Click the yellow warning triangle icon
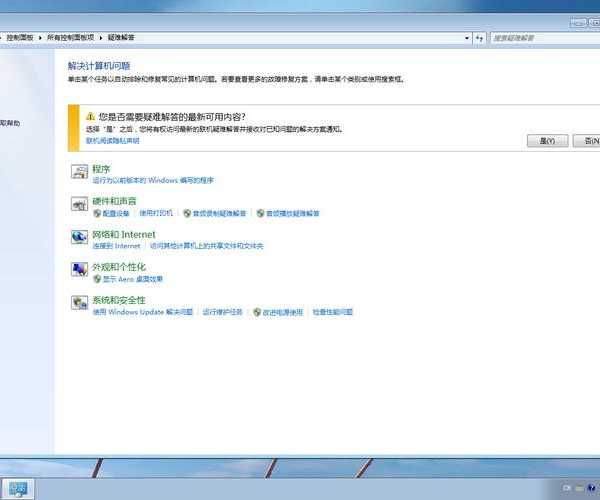 pos(90,116)
